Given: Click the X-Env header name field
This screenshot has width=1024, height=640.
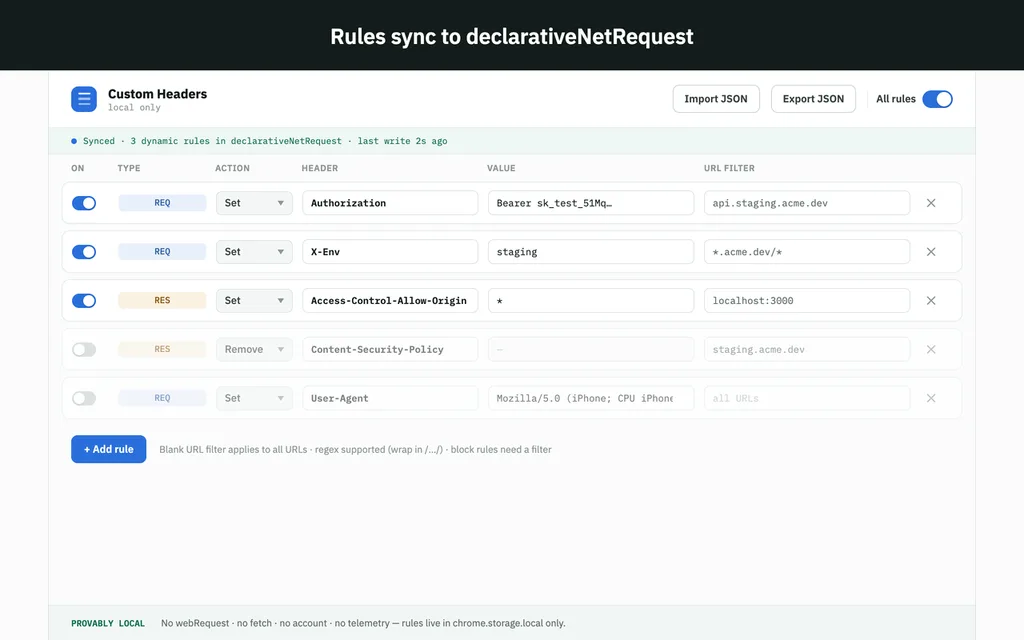Looking at the screenshot, I should (x=390, y=252).
